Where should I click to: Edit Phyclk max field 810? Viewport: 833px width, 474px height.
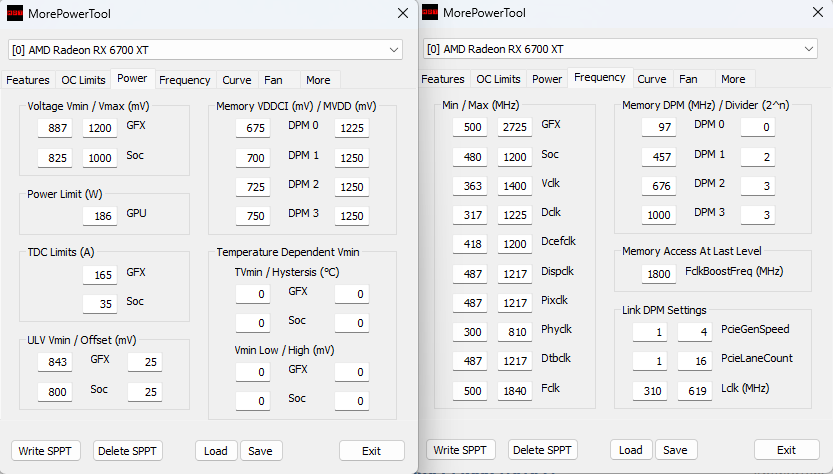tap(515, 332)
